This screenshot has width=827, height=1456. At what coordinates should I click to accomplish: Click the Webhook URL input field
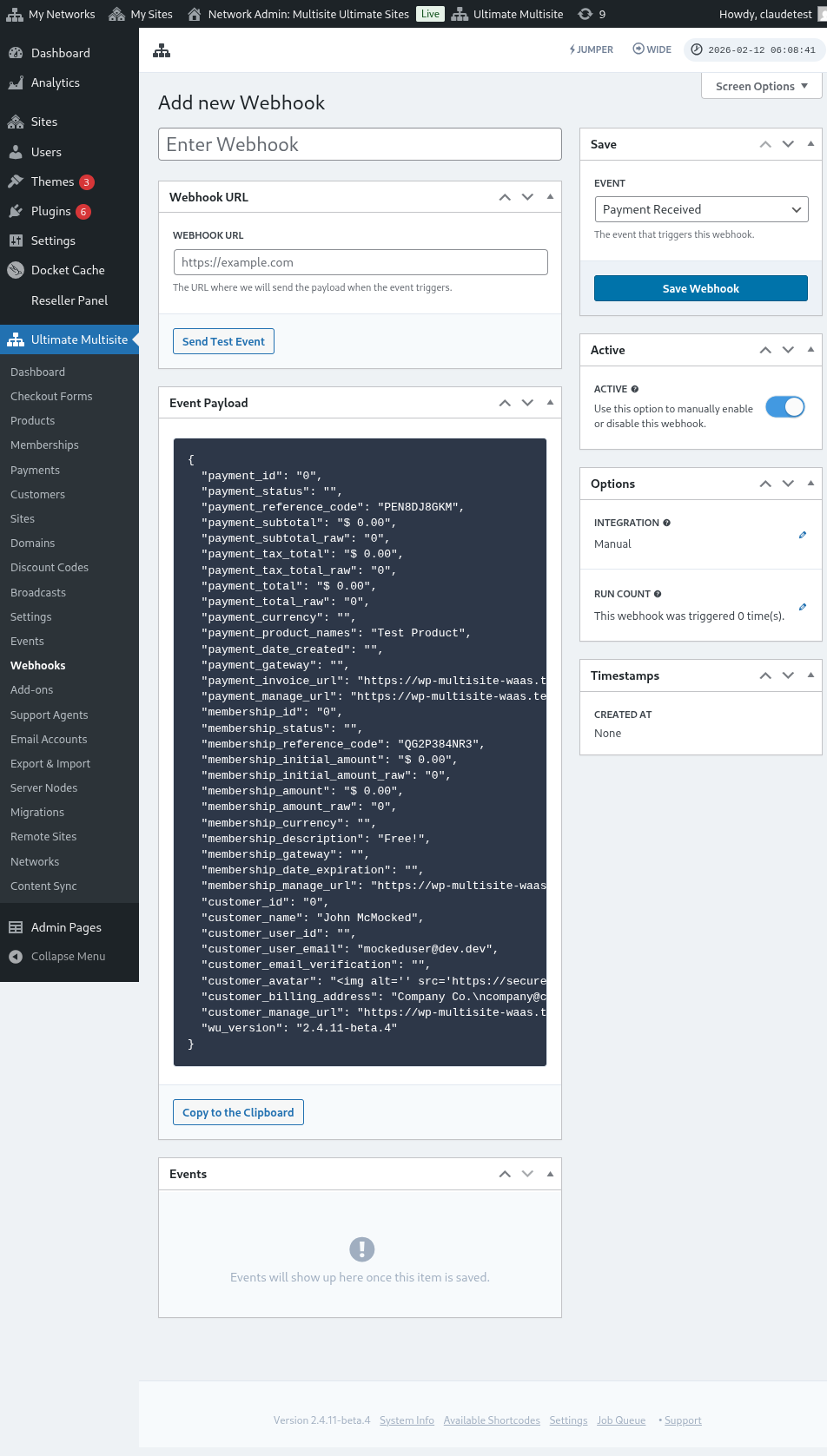(361, 262)
